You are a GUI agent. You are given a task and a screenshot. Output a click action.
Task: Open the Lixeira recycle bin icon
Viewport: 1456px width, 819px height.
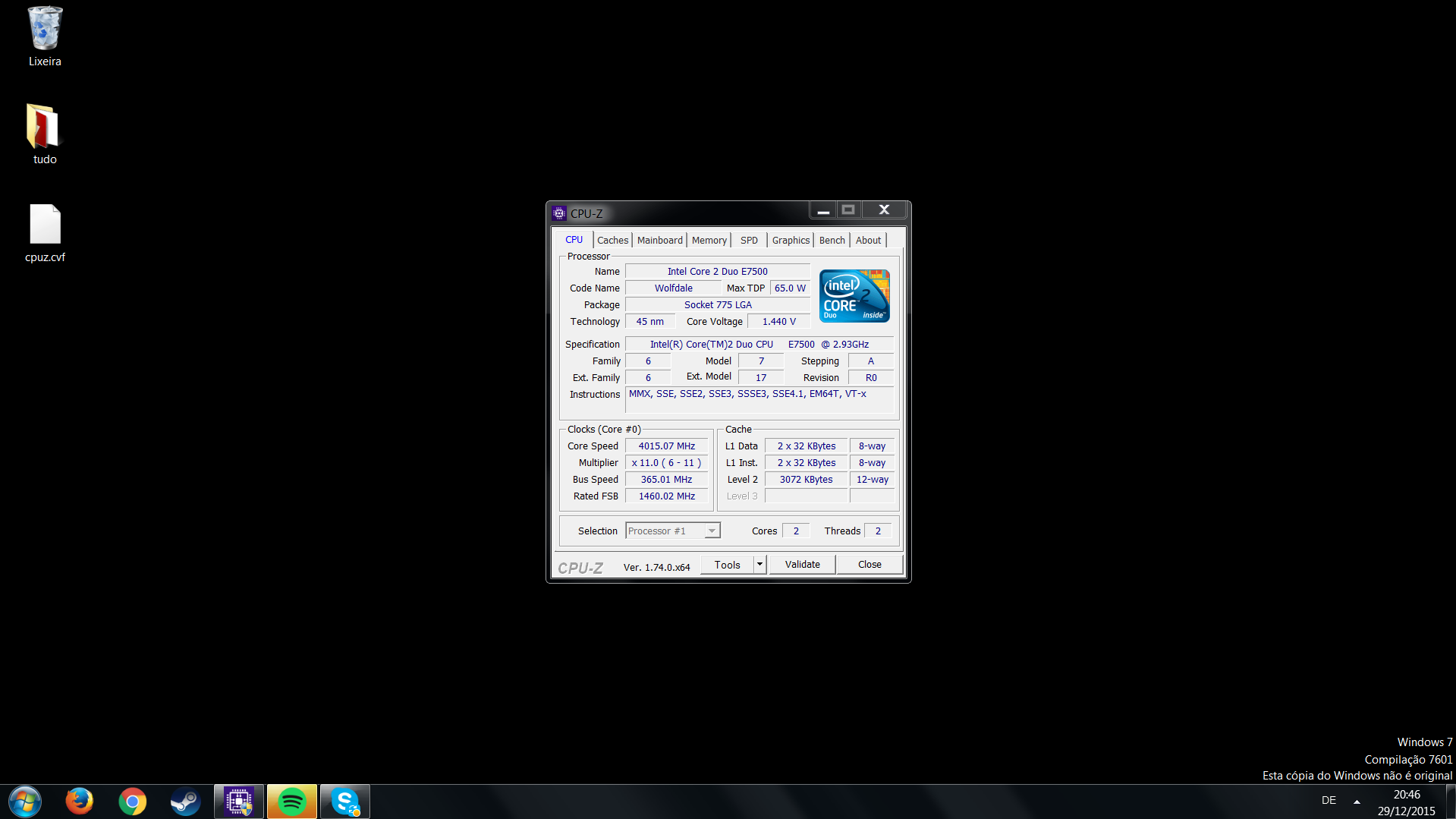[45, 36]
